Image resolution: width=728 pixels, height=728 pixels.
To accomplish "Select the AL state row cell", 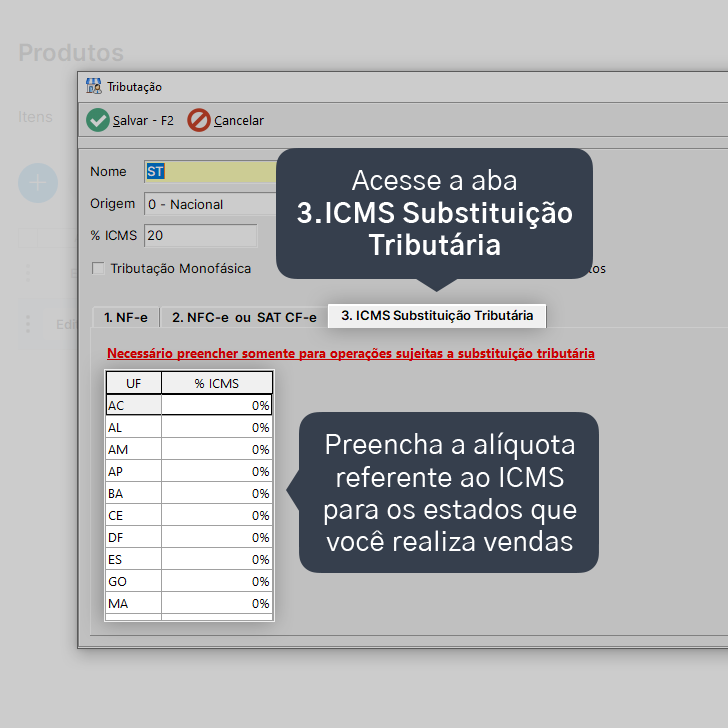I will click(134, 427).
